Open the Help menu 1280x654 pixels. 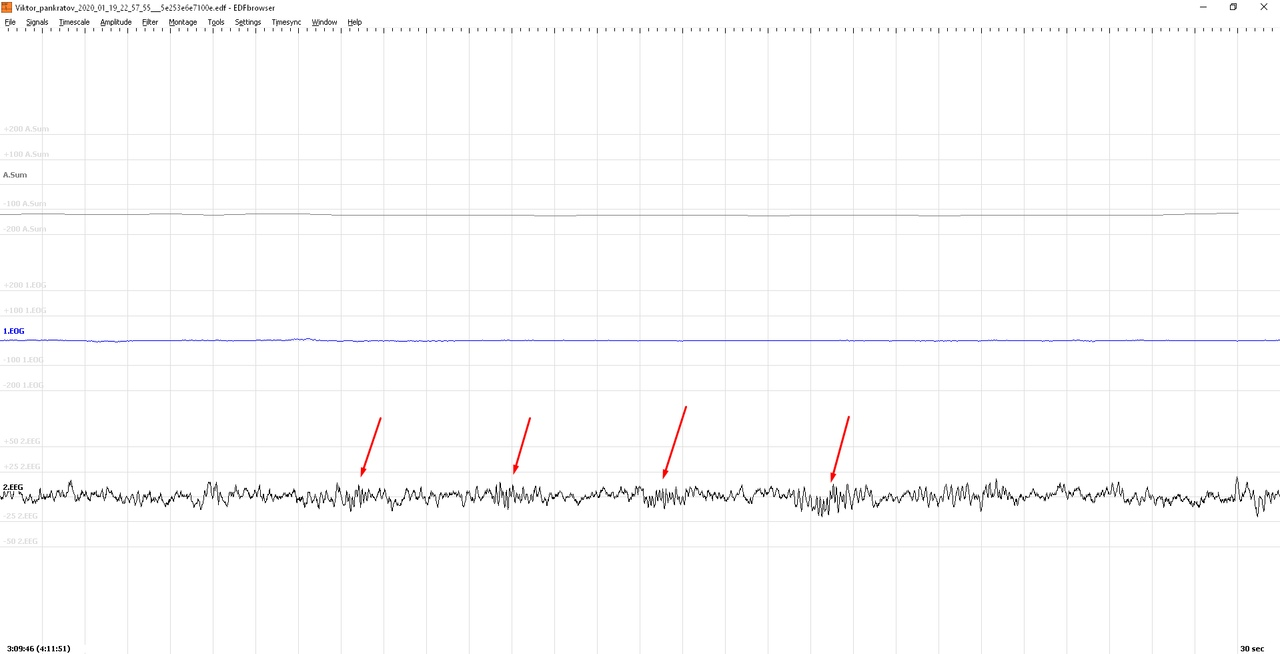coord(355,22)
